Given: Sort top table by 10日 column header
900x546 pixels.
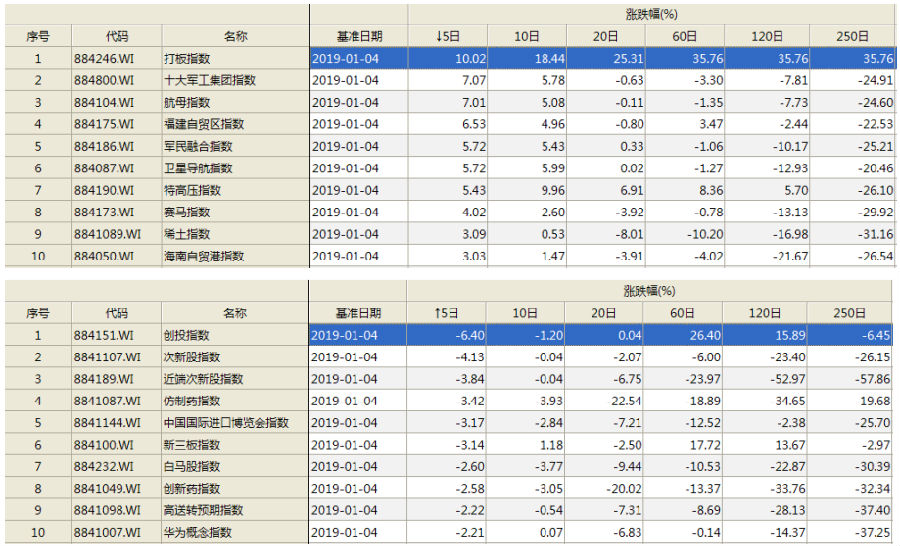Looking at the screenshot, I should pos(526,36).
